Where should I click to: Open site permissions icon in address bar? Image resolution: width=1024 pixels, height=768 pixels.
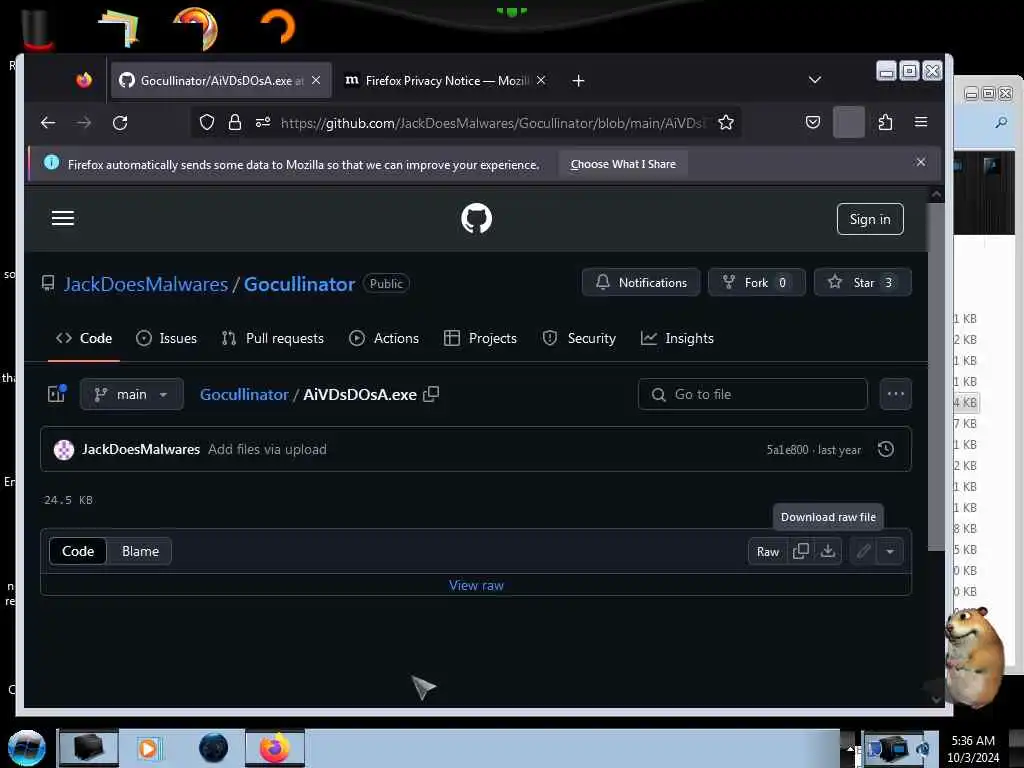pyautogui.click(x=263, y=123)
